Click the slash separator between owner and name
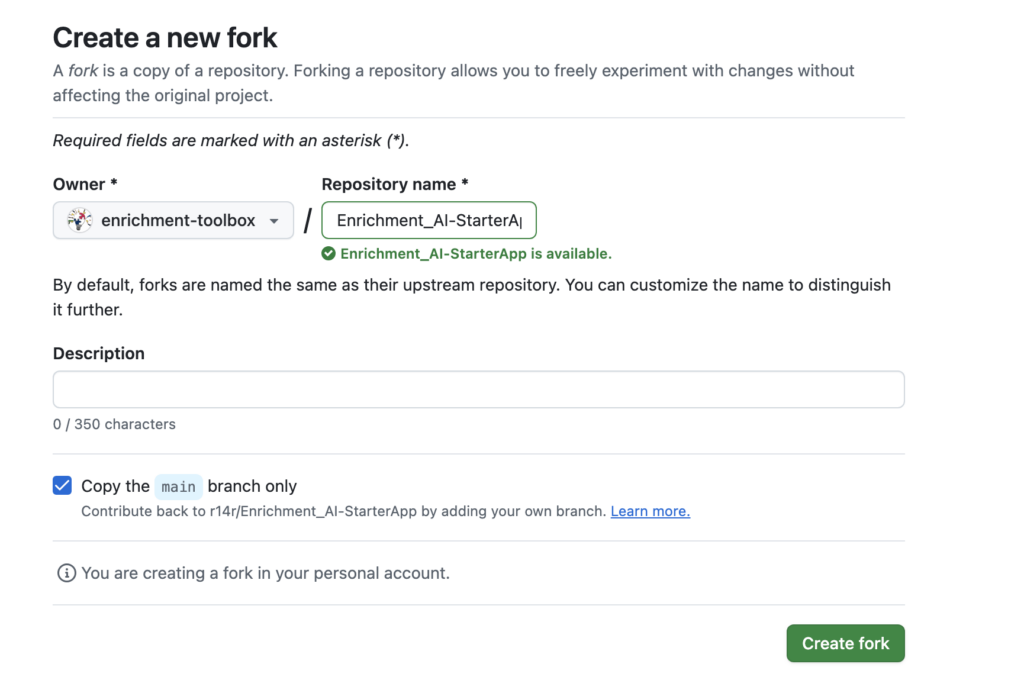Image resolution: width=1024 pixels, height=696 pixels. click(307, 220)
